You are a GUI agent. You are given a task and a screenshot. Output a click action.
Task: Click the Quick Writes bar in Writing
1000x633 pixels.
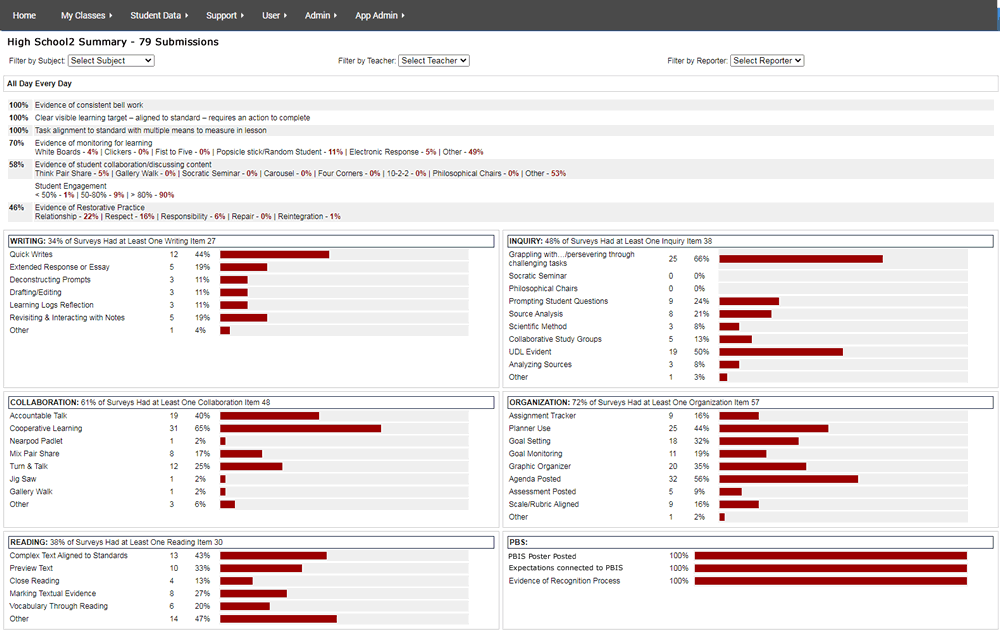click(x=274, y=255)
